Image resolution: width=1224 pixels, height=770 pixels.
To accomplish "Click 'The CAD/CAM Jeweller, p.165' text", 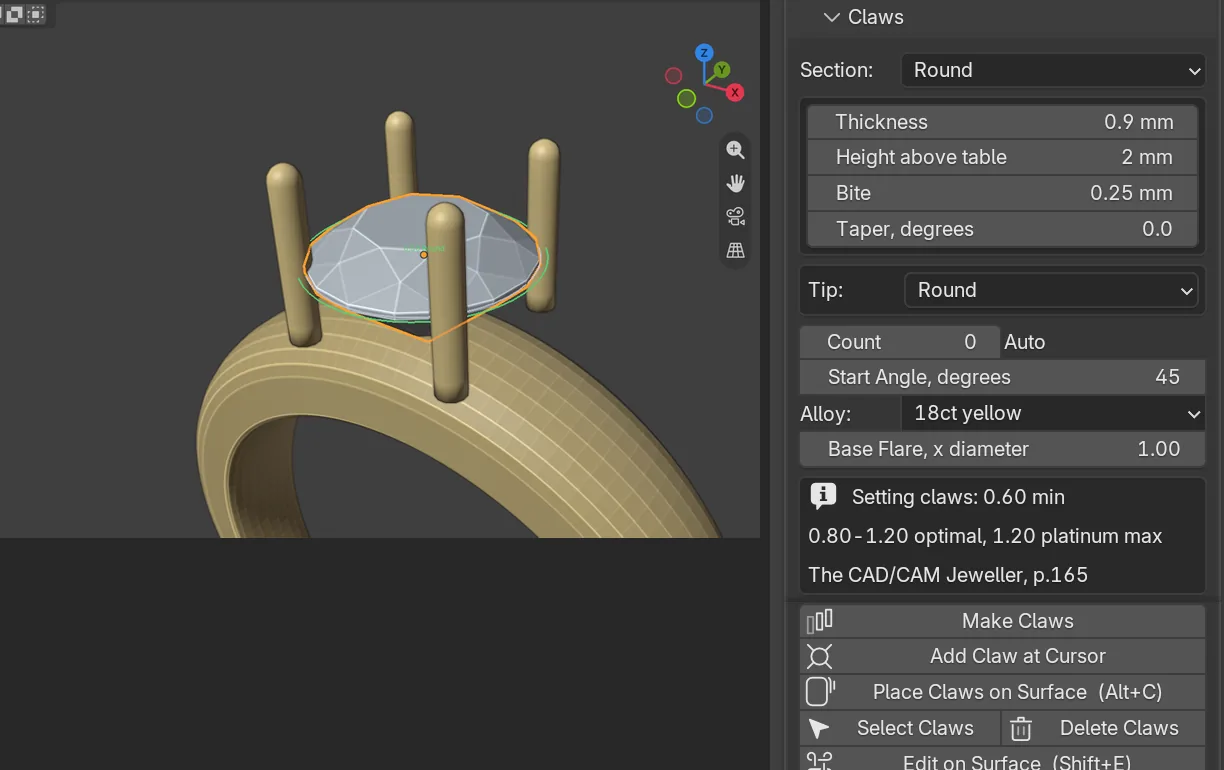I will 948,575.
